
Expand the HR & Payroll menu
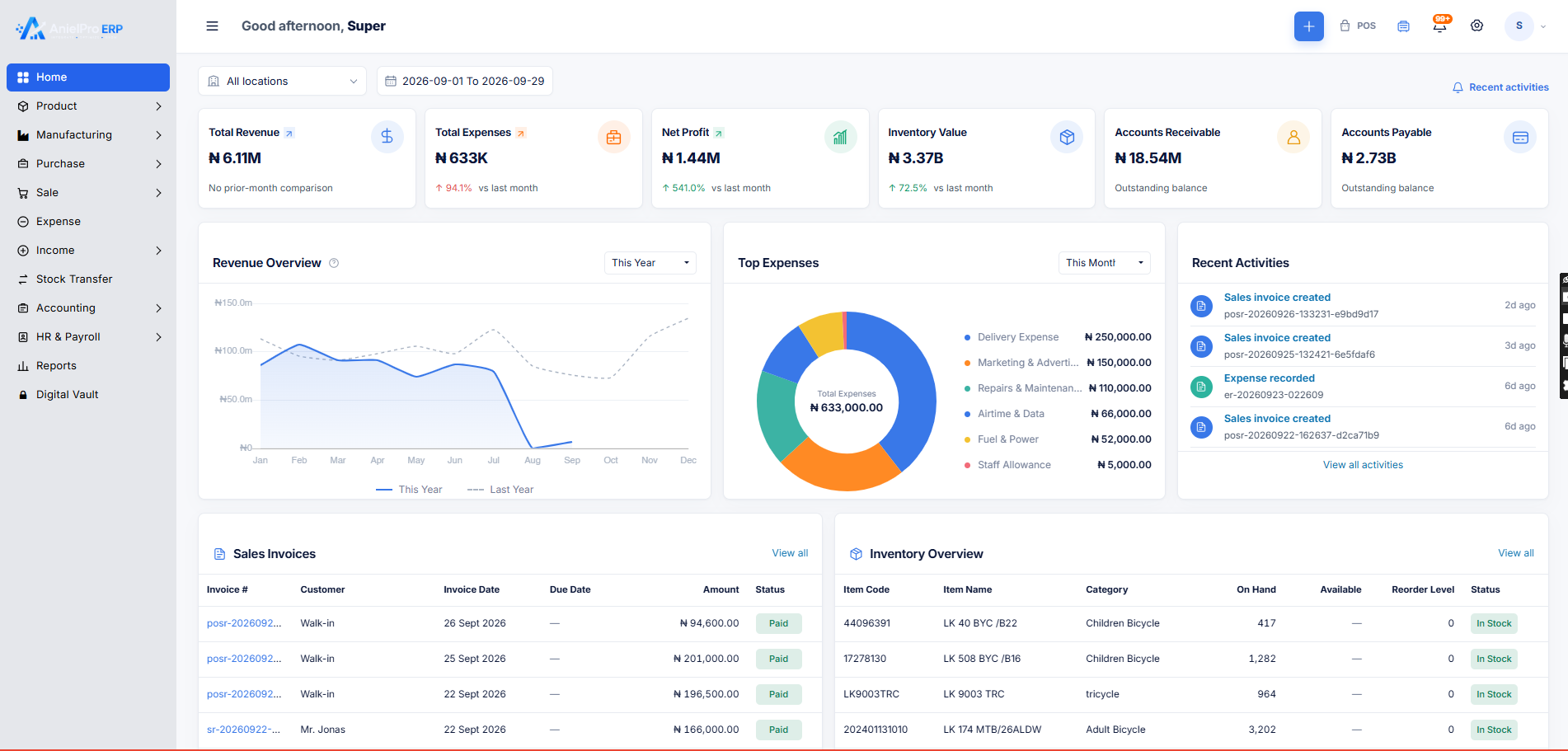click(88, 337)
